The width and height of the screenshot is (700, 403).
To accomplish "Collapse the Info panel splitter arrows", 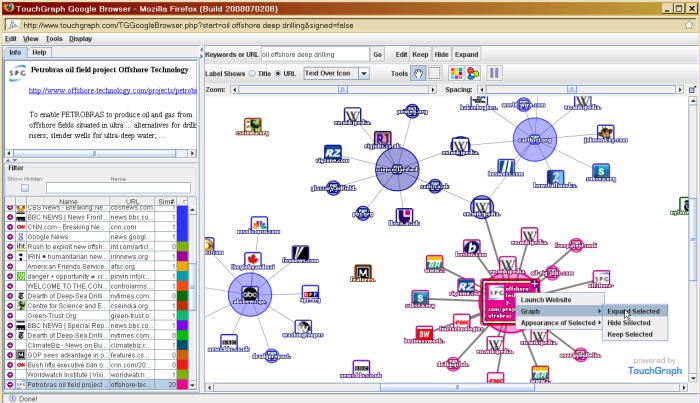I will [x=12, y=160].
